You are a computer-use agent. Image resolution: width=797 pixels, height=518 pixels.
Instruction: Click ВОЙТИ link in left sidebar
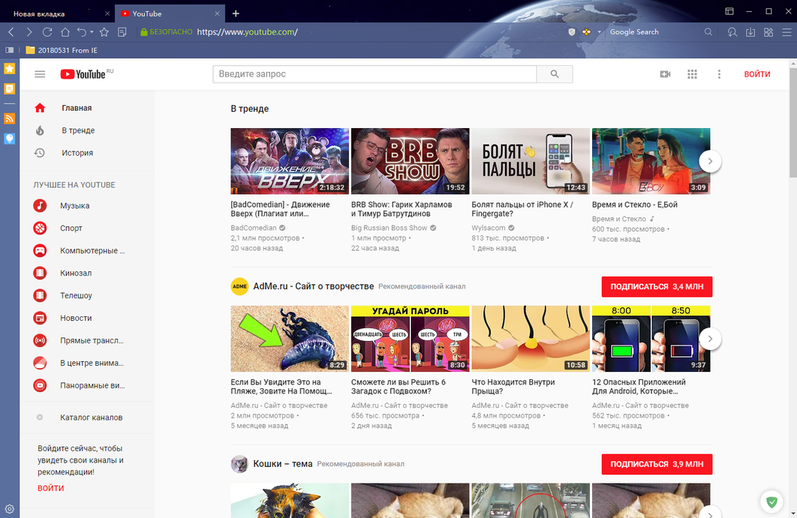pyautogui.click(x=50, y=488)
